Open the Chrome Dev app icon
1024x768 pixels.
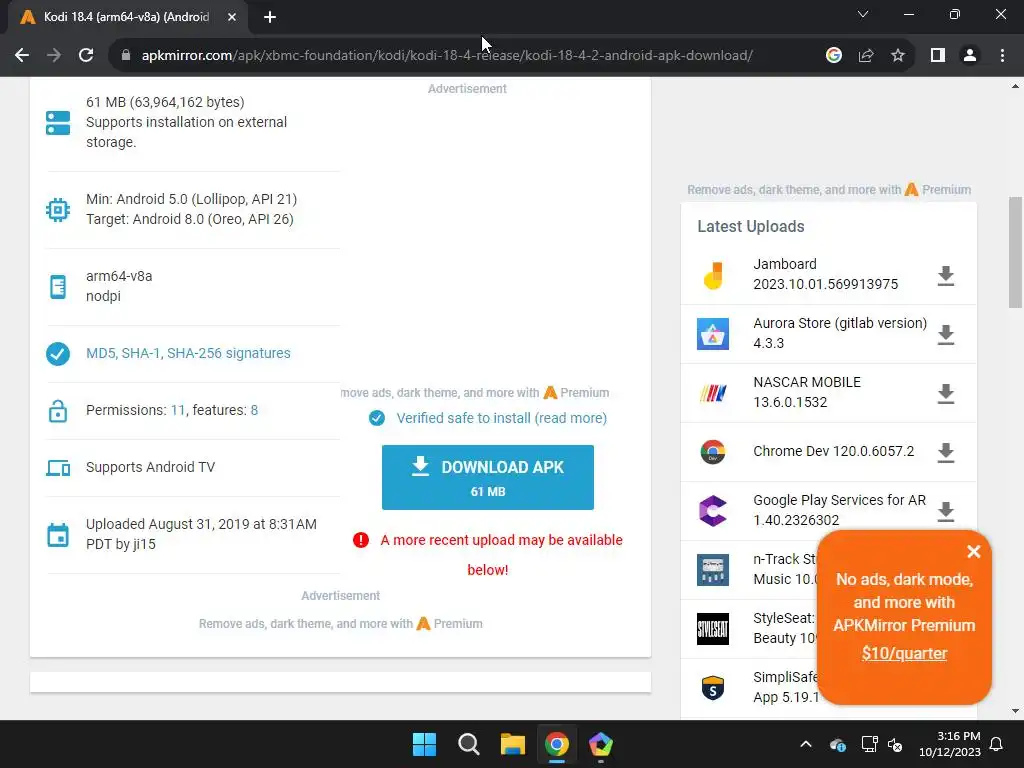712,452
